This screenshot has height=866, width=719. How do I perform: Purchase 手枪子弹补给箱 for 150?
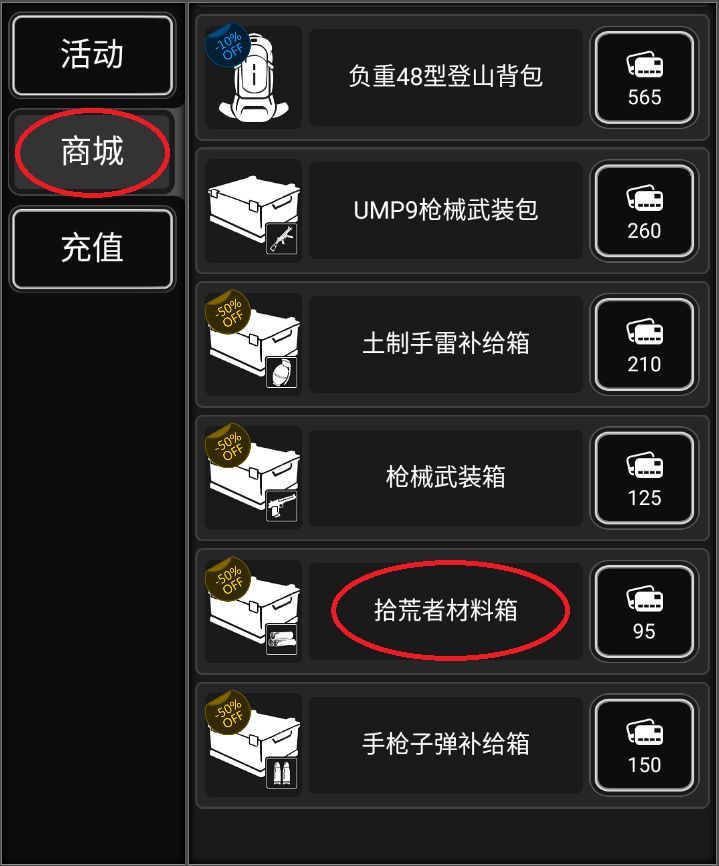[x=644, y=746]
